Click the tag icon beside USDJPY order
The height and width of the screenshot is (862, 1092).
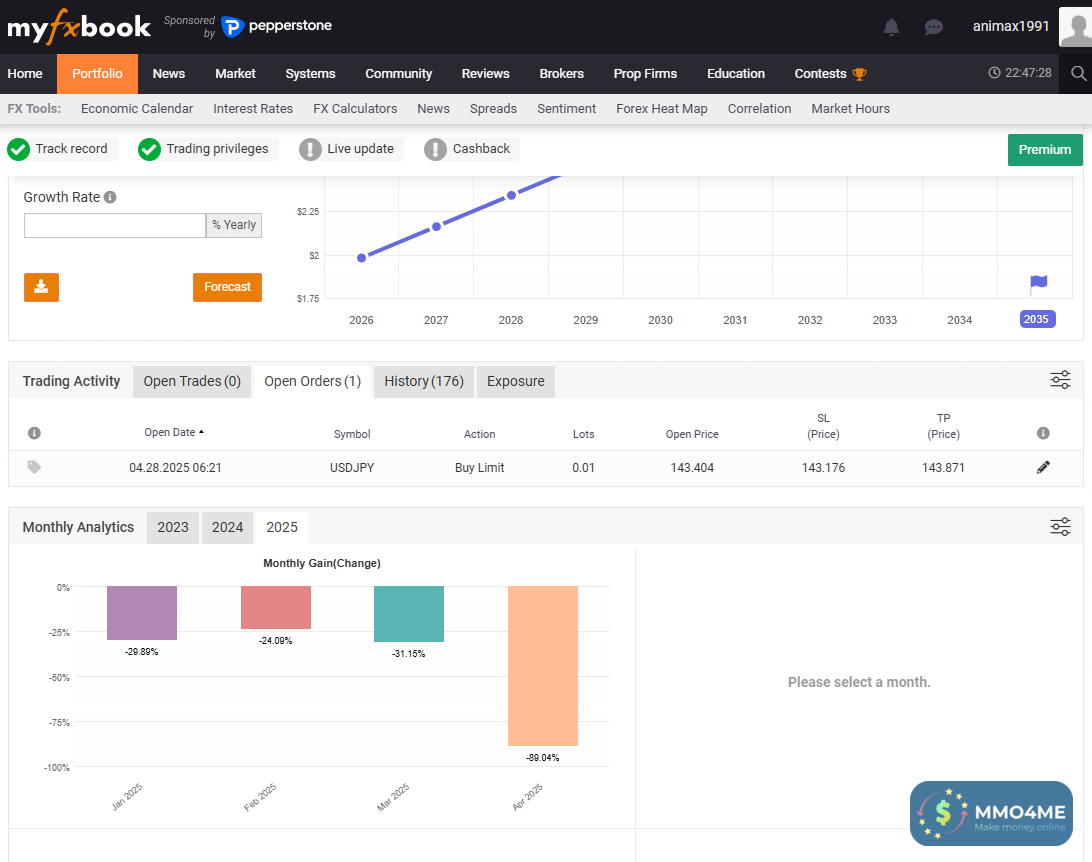click(34, 467)
